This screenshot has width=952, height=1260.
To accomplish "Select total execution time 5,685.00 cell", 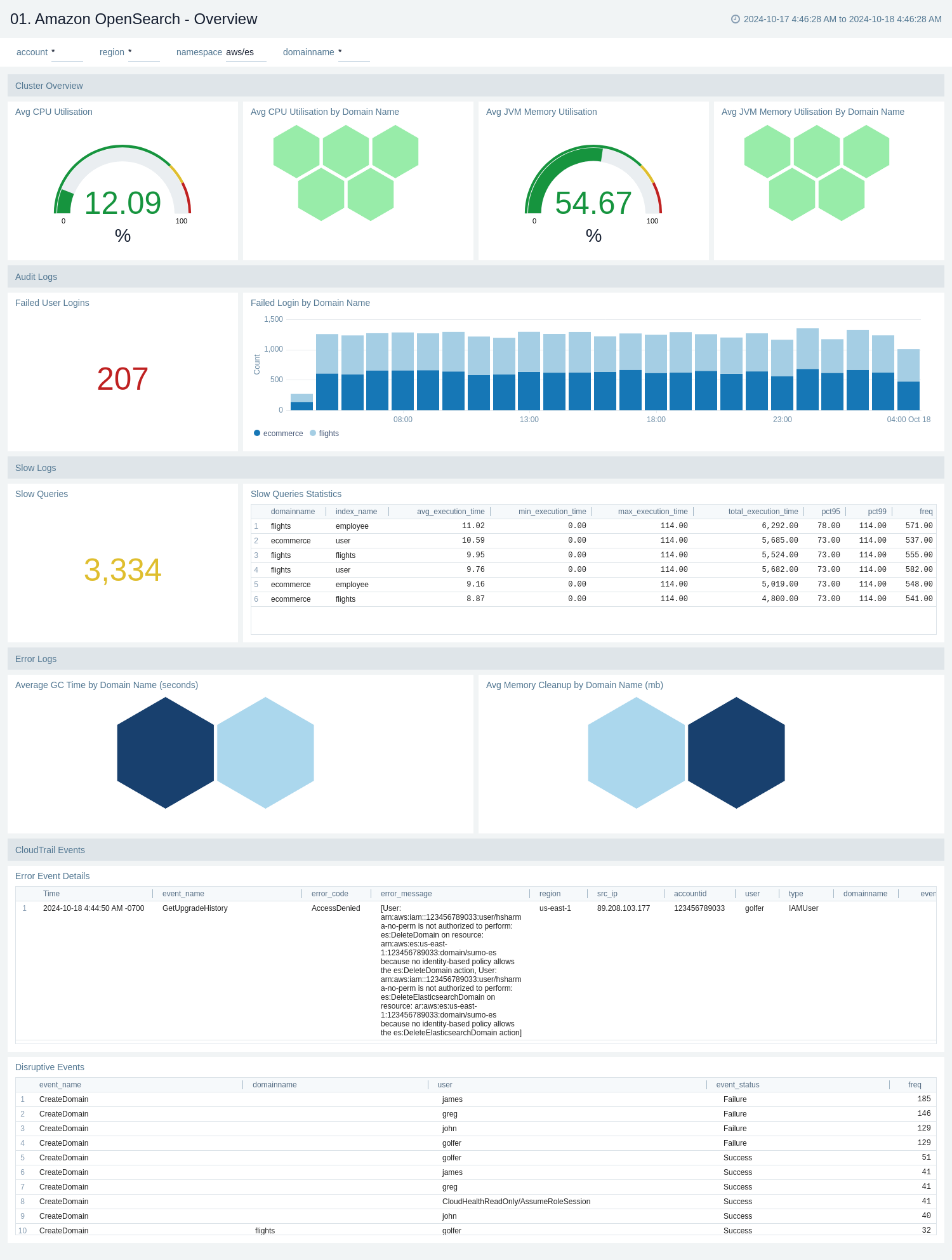I will pyautogui.click(x=780, y=541).
